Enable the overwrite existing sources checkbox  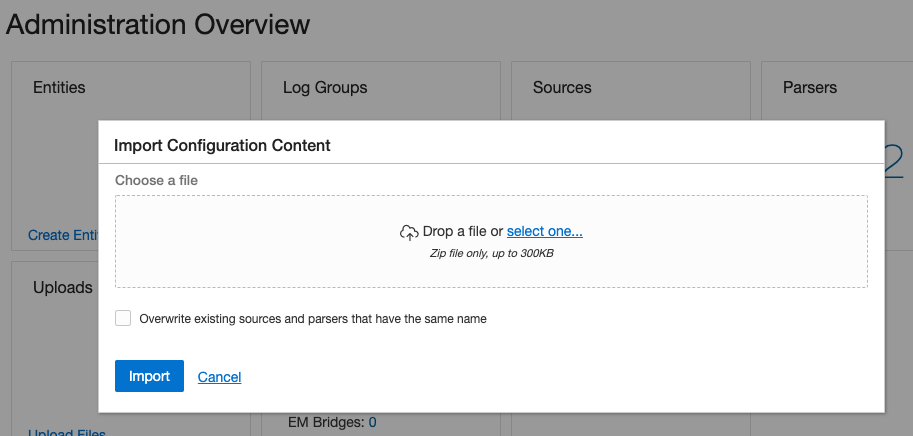click(123, 318)
